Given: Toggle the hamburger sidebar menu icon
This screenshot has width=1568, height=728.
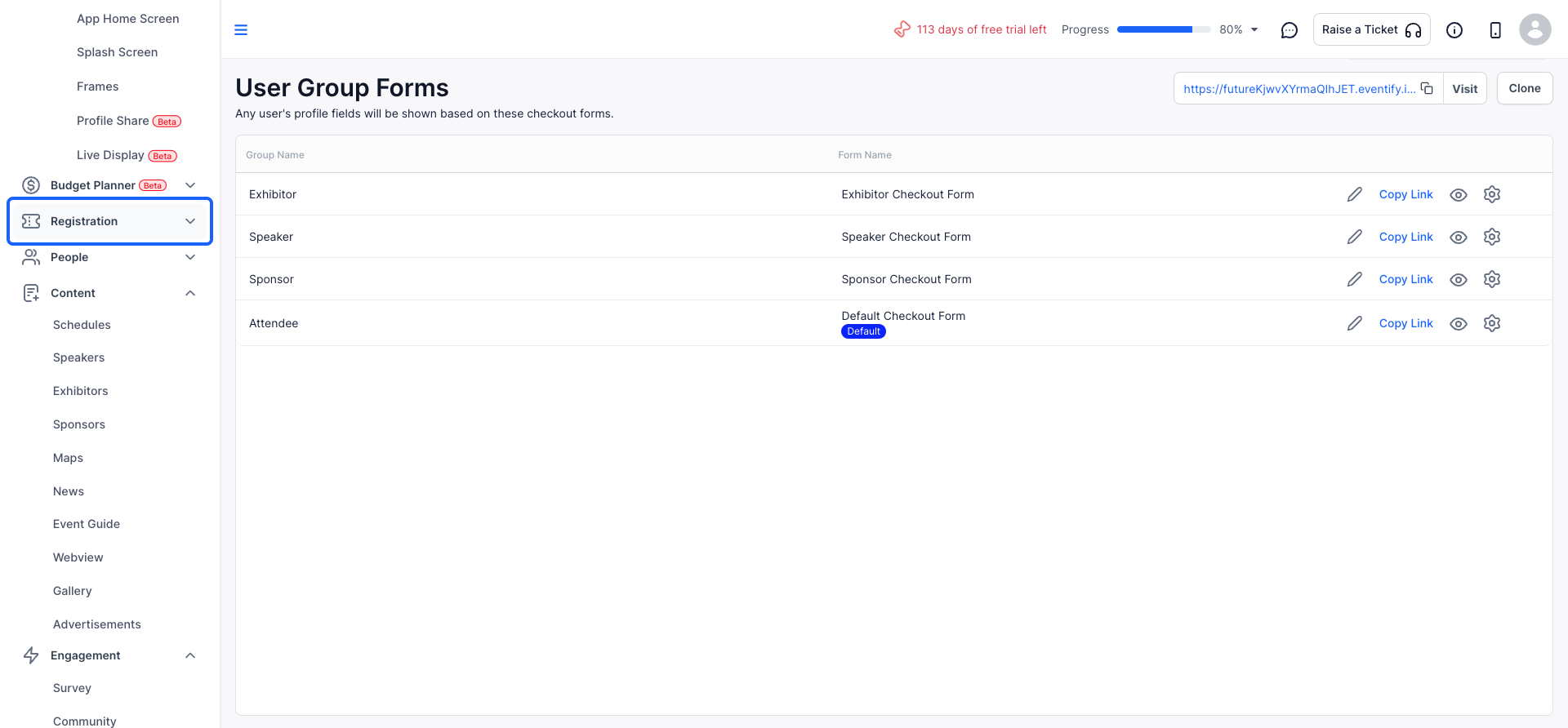Looking at the screenshot, I should pos(241,30).
